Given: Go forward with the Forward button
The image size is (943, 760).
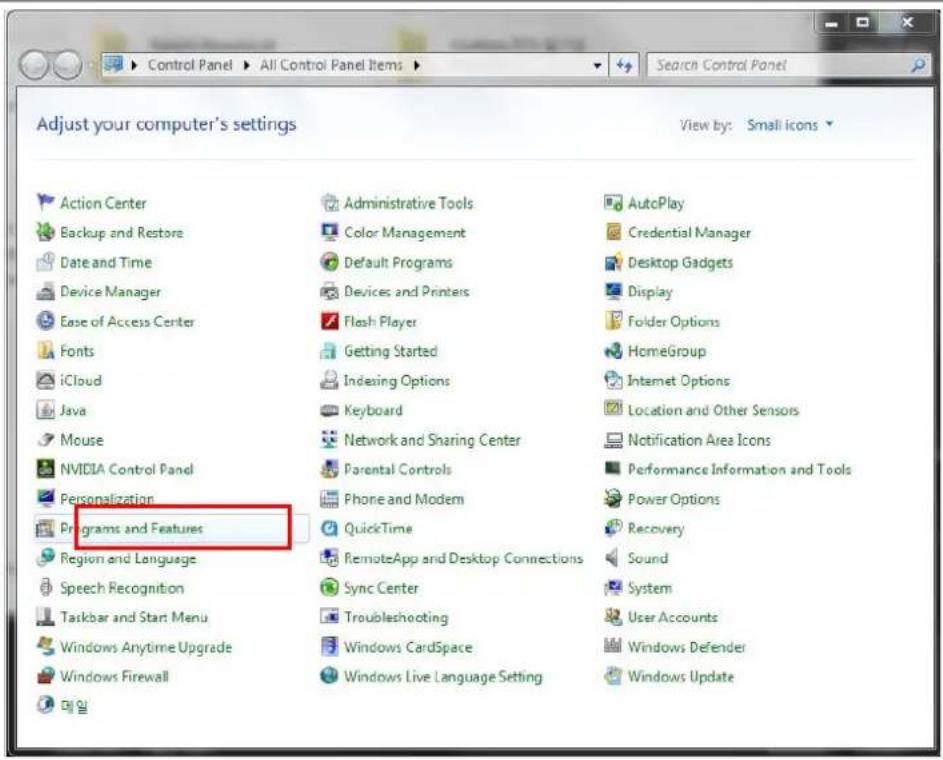Looking at the screenshot, I should 67,65.
